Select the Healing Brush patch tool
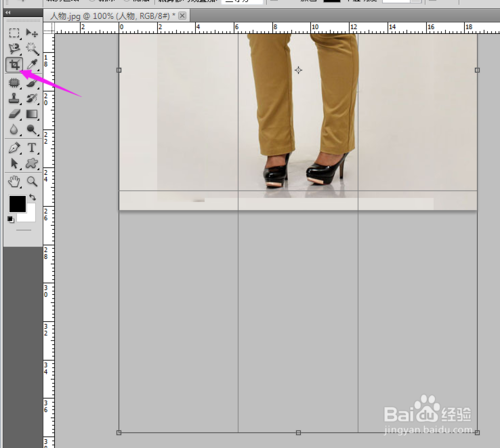 14,82
